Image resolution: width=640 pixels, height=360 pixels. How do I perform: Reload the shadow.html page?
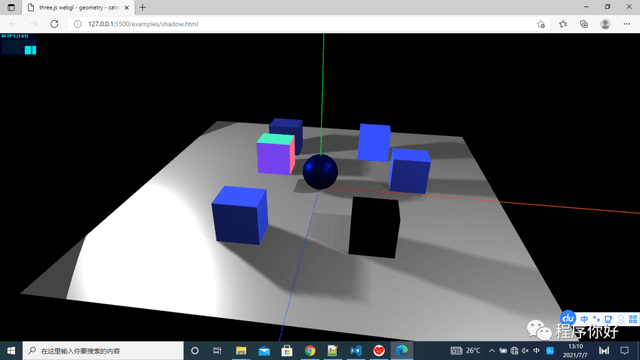click(54, 24)
